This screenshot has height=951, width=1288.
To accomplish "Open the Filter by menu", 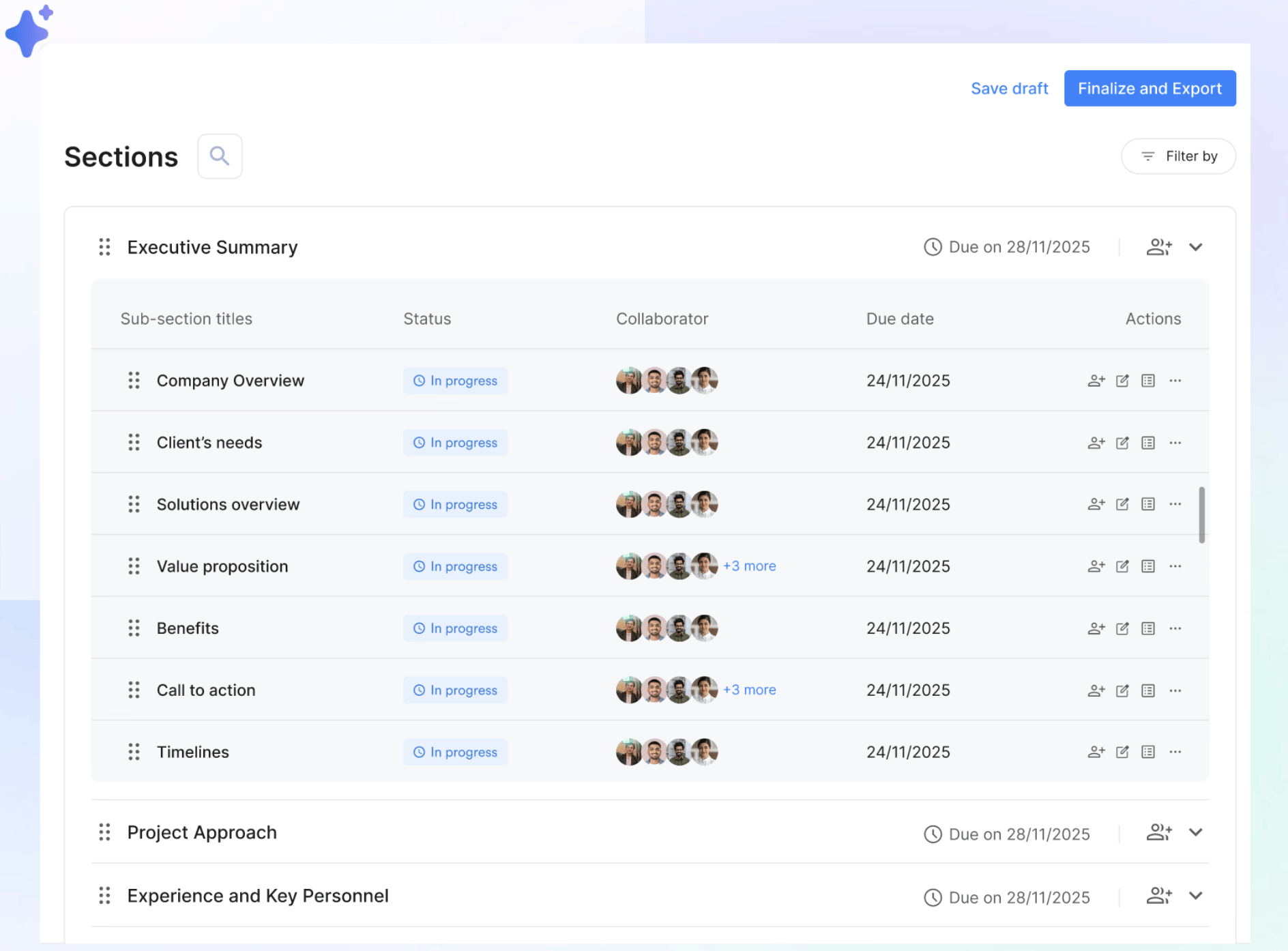I will coord(1178,156).
